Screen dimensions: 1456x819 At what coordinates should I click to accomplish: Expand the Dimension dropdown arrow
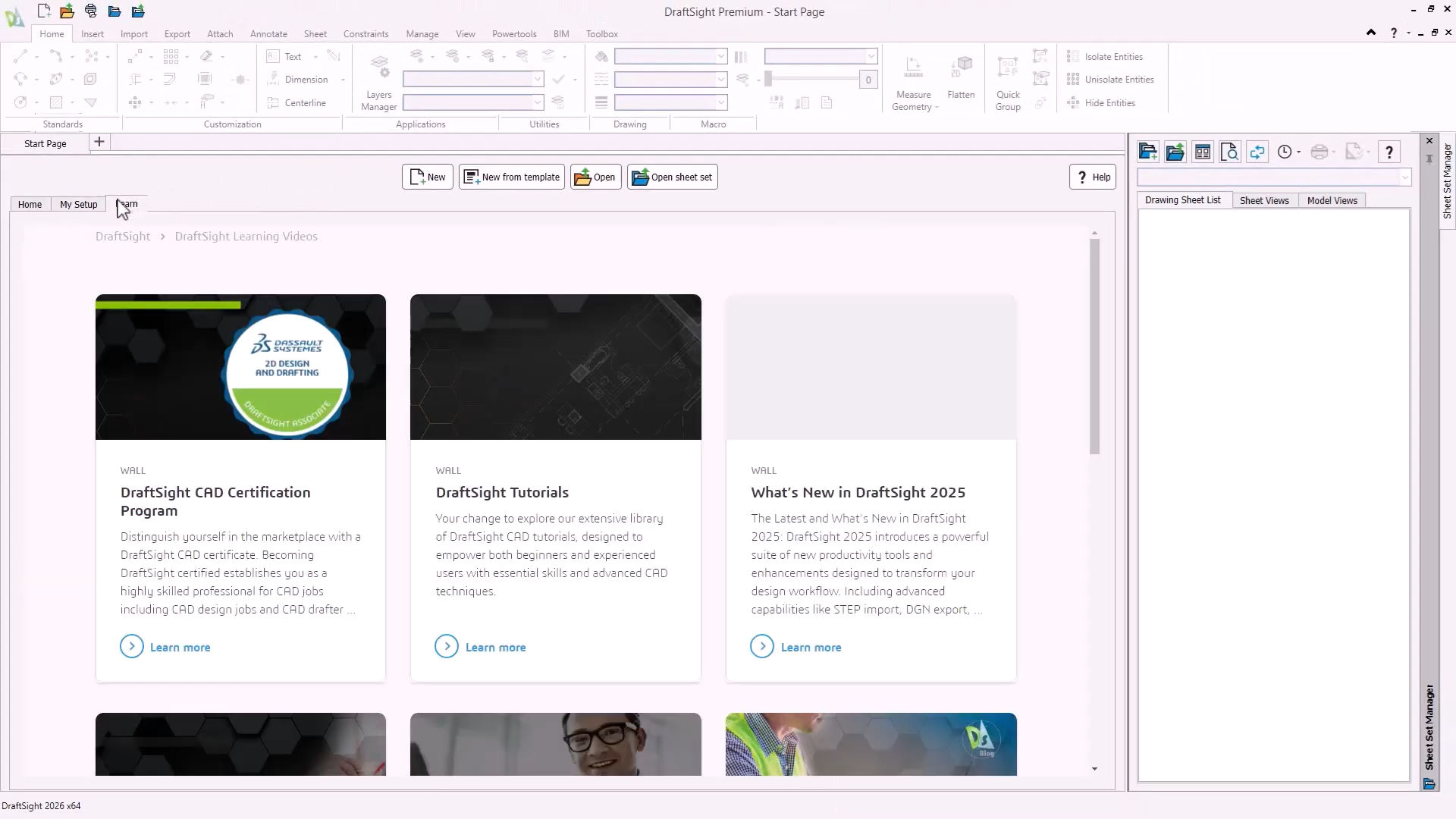point(343,80)
